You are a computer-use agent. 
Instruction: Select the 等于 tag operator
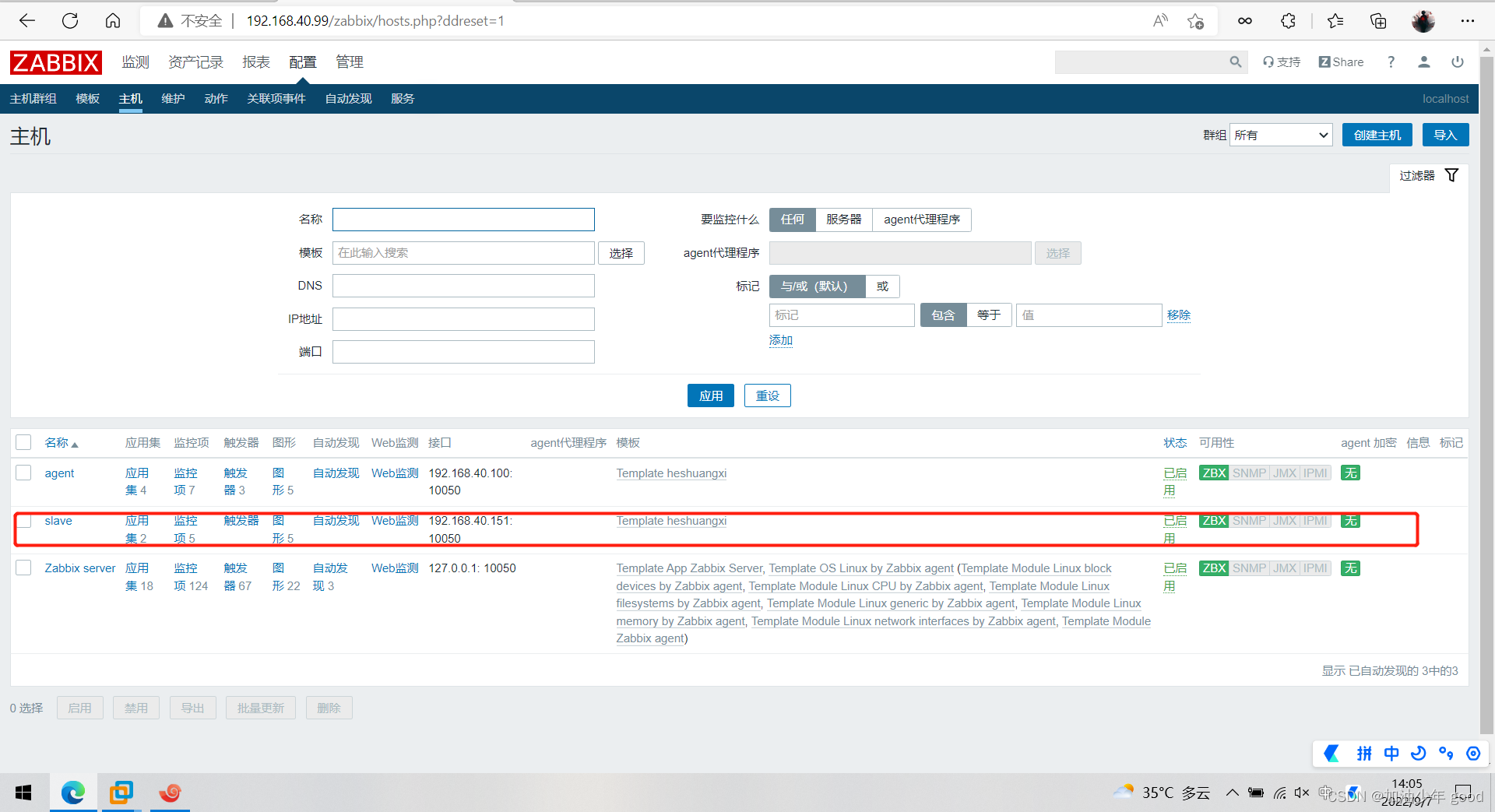coord(989,315)
